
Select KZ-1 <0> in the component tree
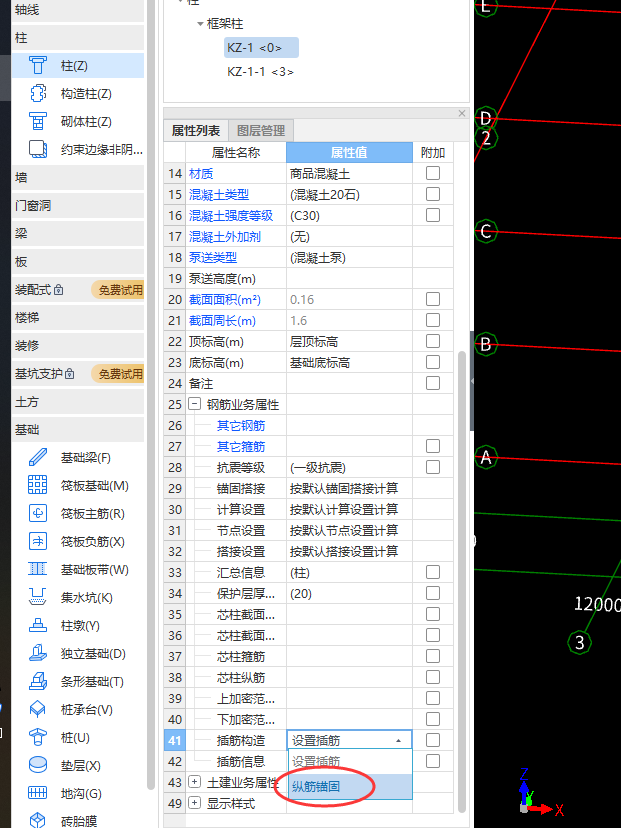click(x=261, y=48)
